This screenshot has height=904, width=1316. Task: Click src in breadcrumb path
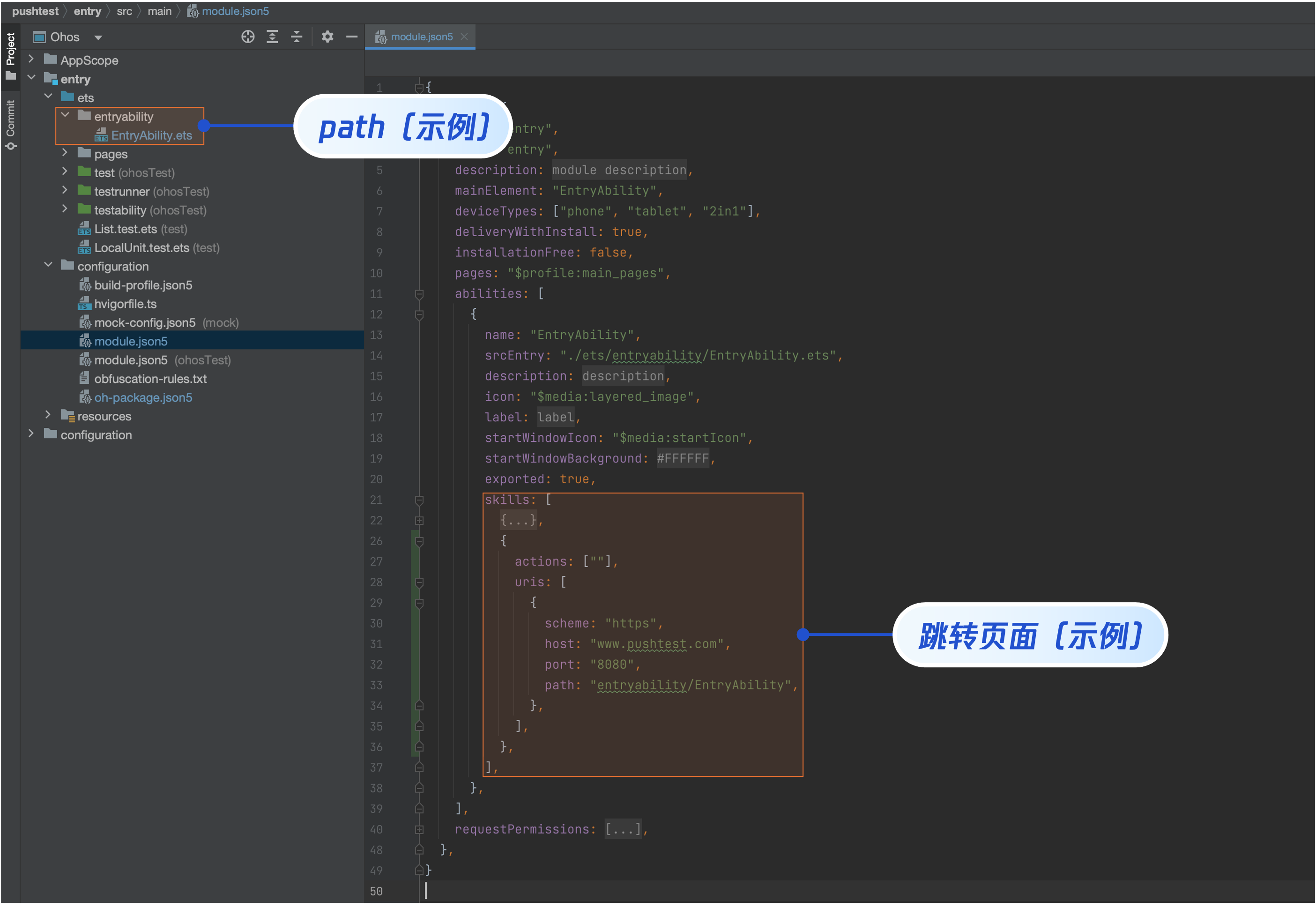pyautogui.click(x=125, y=11)
